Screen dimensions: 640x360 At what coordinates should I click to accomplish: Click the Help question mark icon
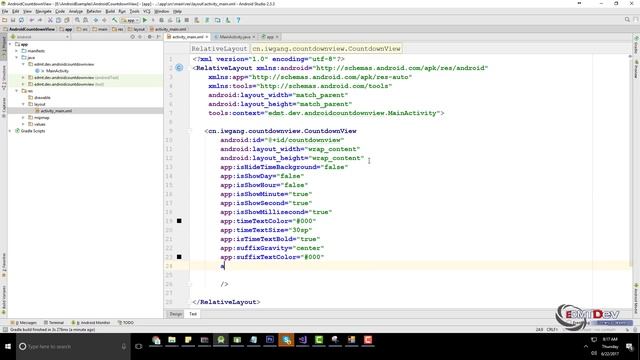[238, 20]
